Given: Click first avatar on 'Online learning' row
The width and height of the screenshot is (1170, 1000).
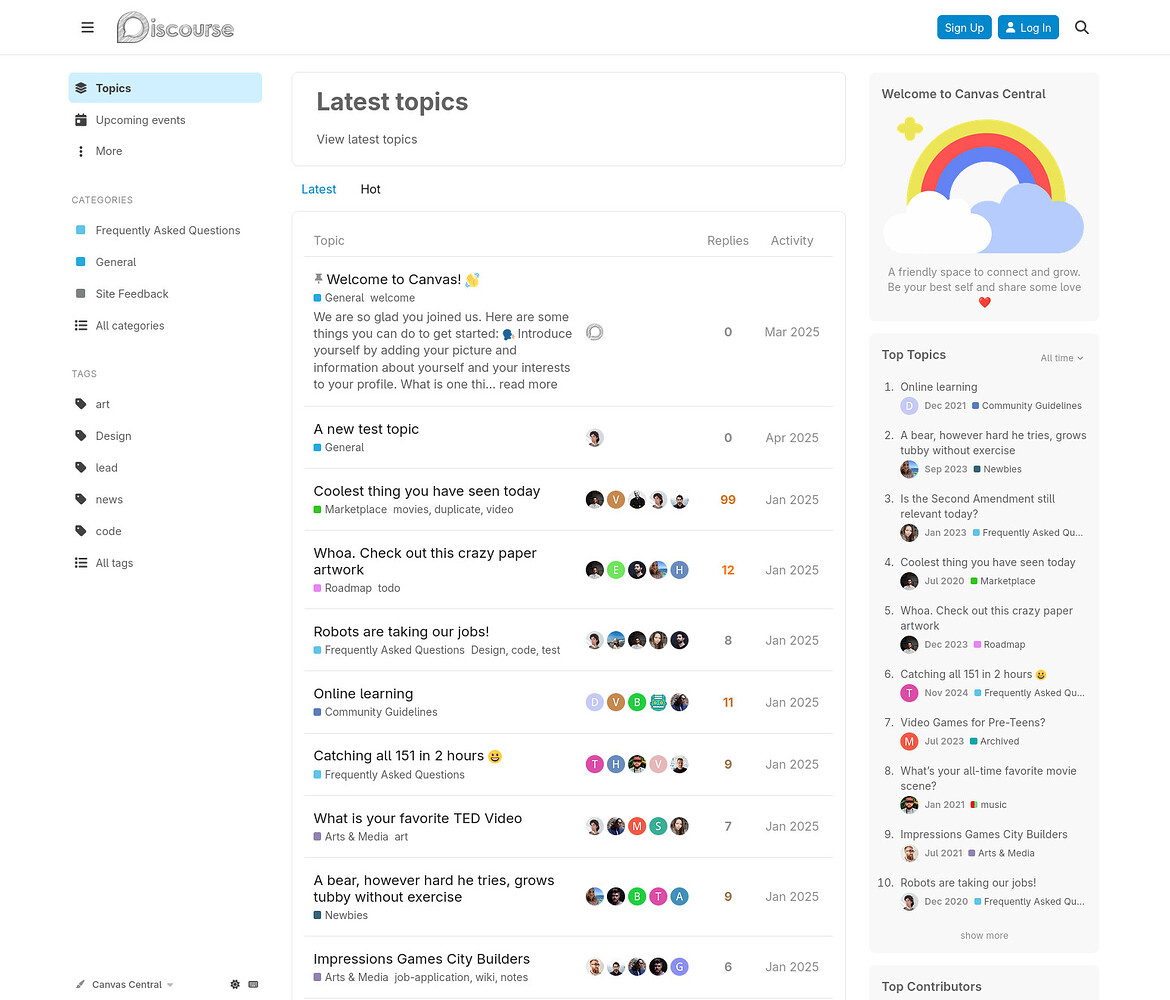Looking at the screenshot, I should [595, 702].
